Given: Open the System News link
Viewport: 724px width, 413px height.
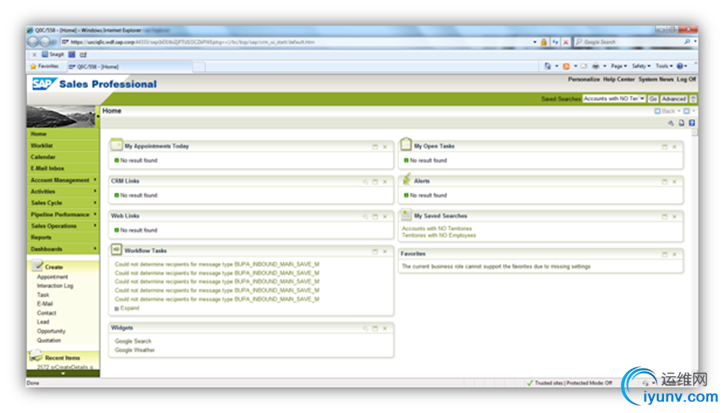Looking at the screenshot, I should [656, 79].
